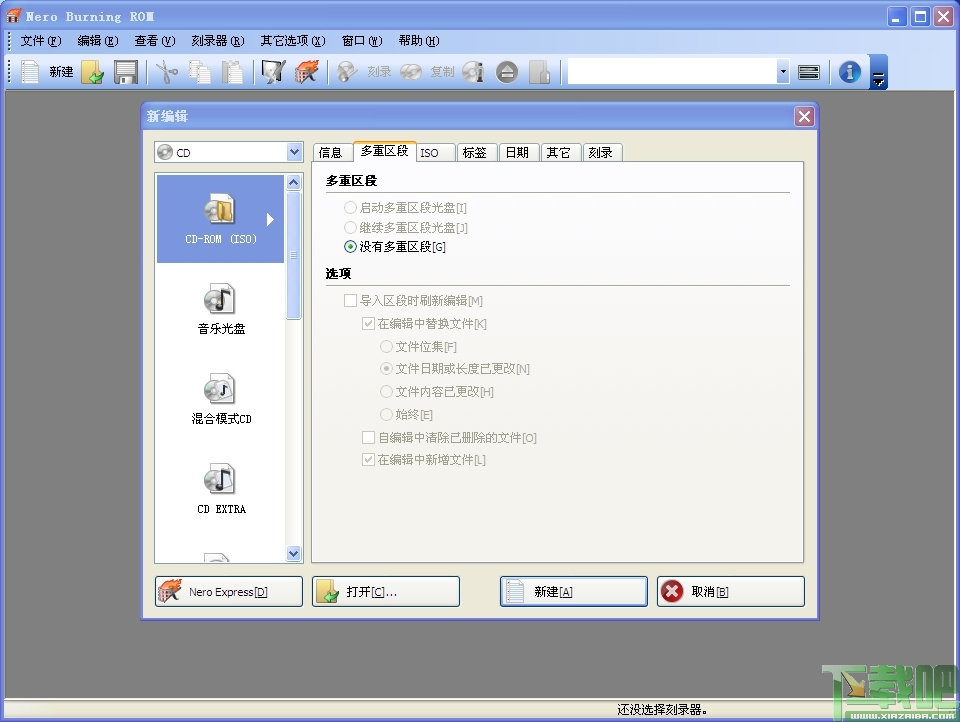Click compilation list scrollbar thumb

tap(293, 255)
